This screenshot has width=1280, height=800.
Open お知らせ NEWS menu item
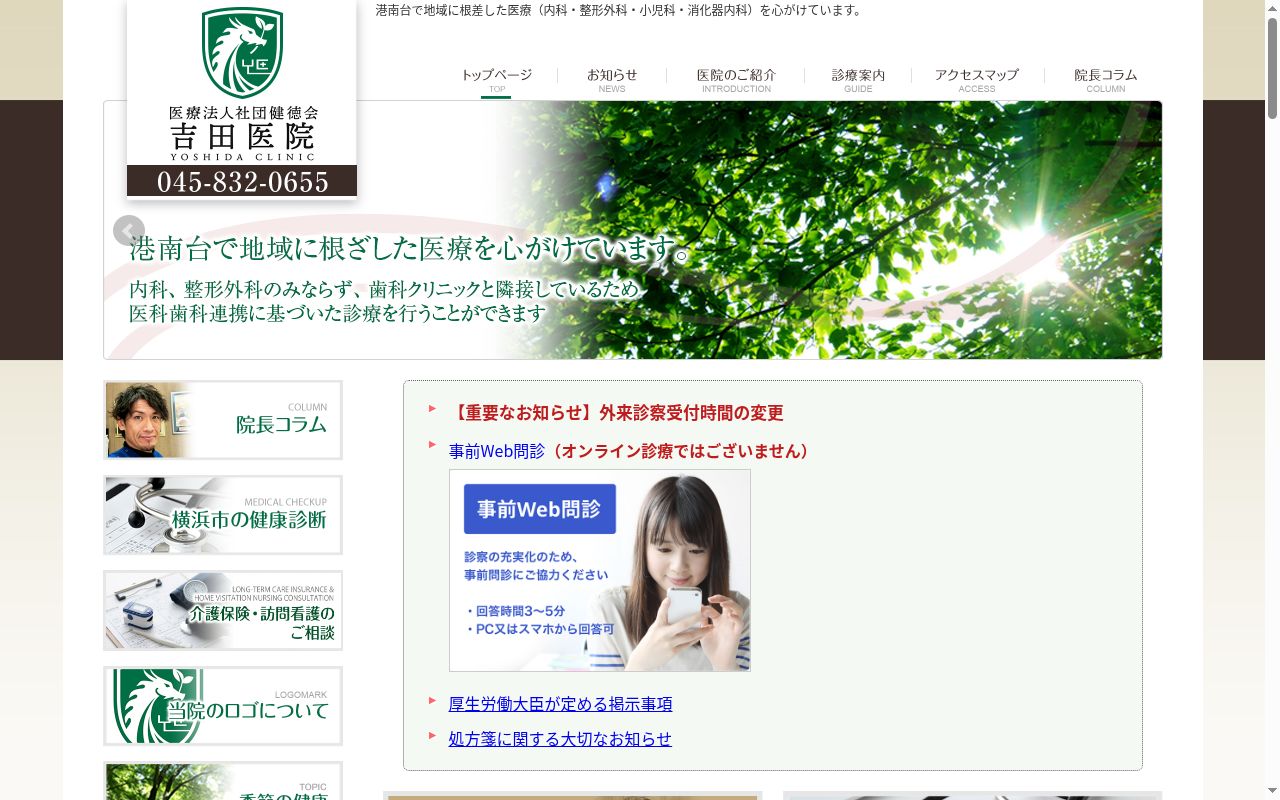click(x=612, y=81)
